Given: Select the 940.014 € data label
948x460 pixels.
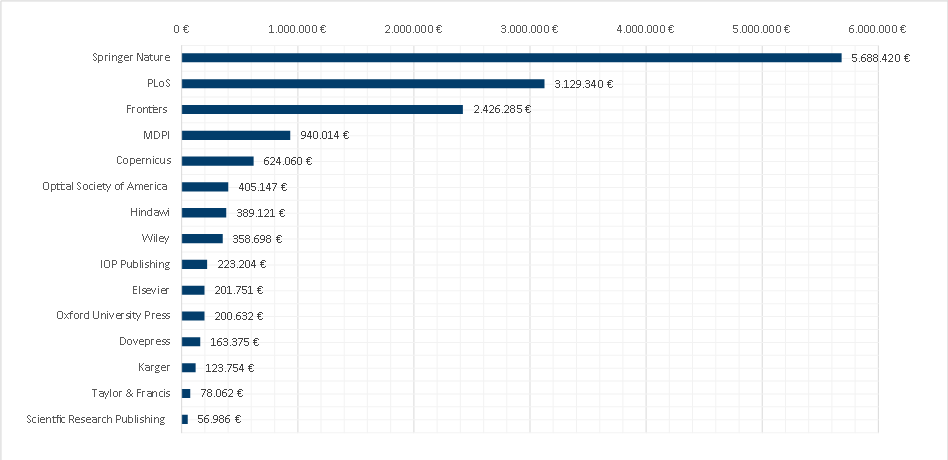Looking at the screenshot, I should click(324, 135).
